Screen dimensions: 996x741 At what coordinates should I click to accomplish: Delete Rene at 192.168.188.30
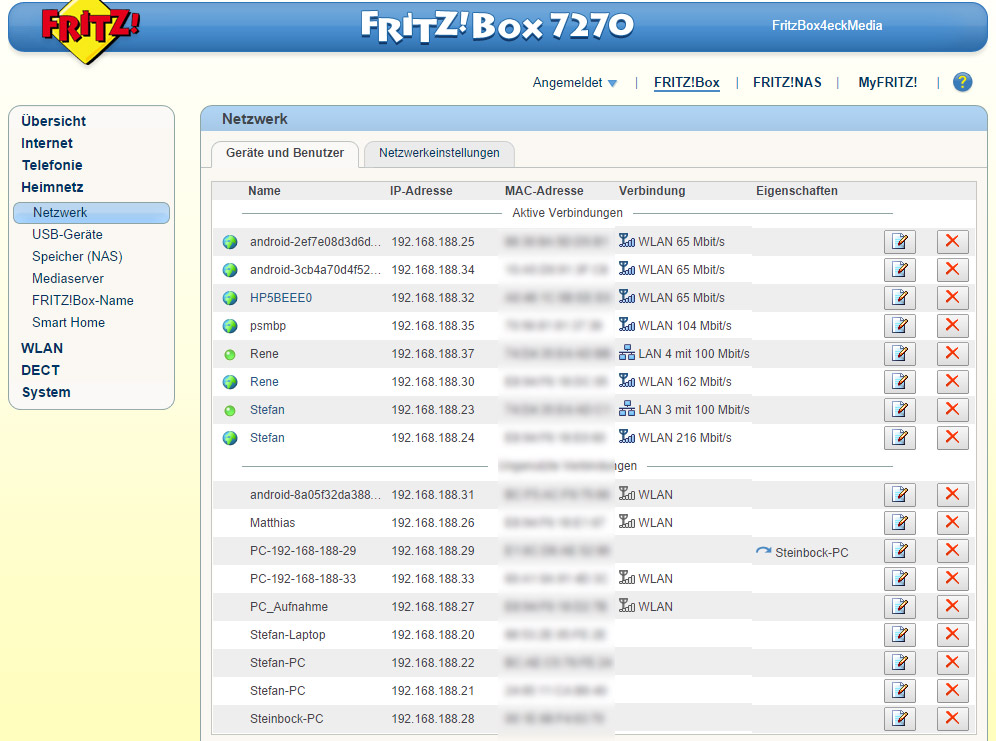952,381
